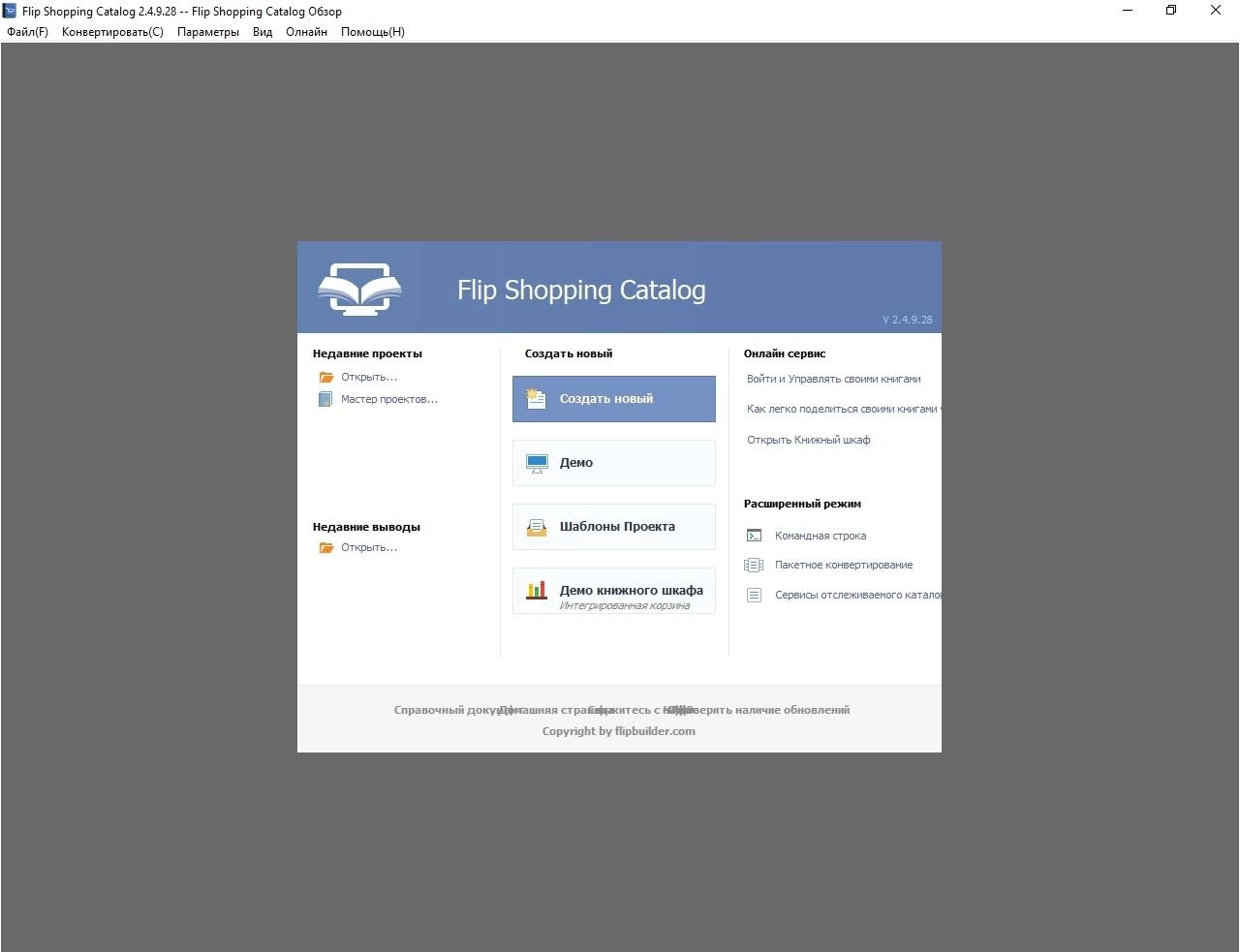Click the Пакетное конвертирование icon
This screenshot has height=952, width=1240.
754,565
